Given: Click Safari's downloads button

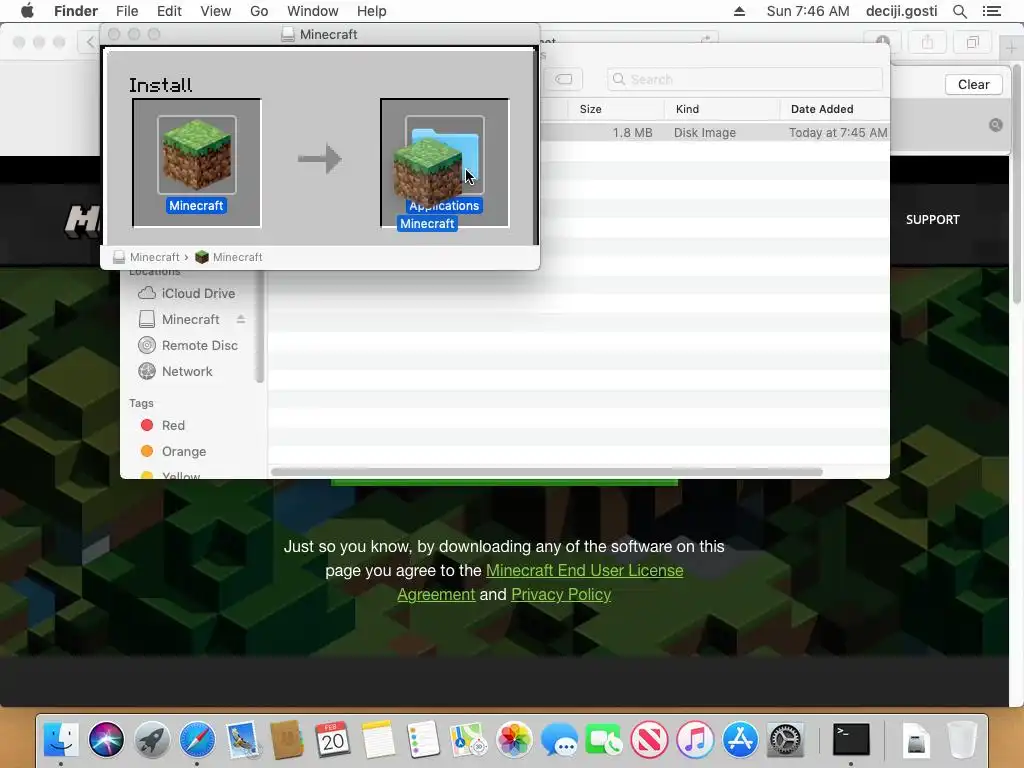Looking at the screenshot, I should coord(883,40).
